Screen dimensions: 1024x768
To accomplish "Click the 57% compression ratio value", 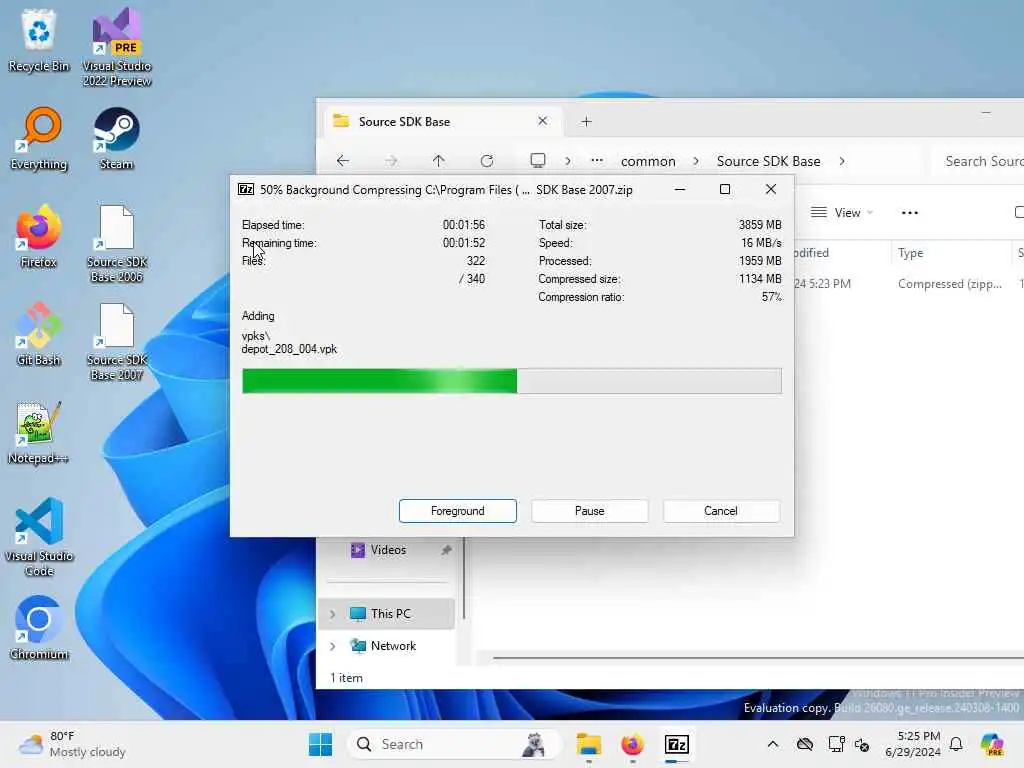I will (772, 296).
